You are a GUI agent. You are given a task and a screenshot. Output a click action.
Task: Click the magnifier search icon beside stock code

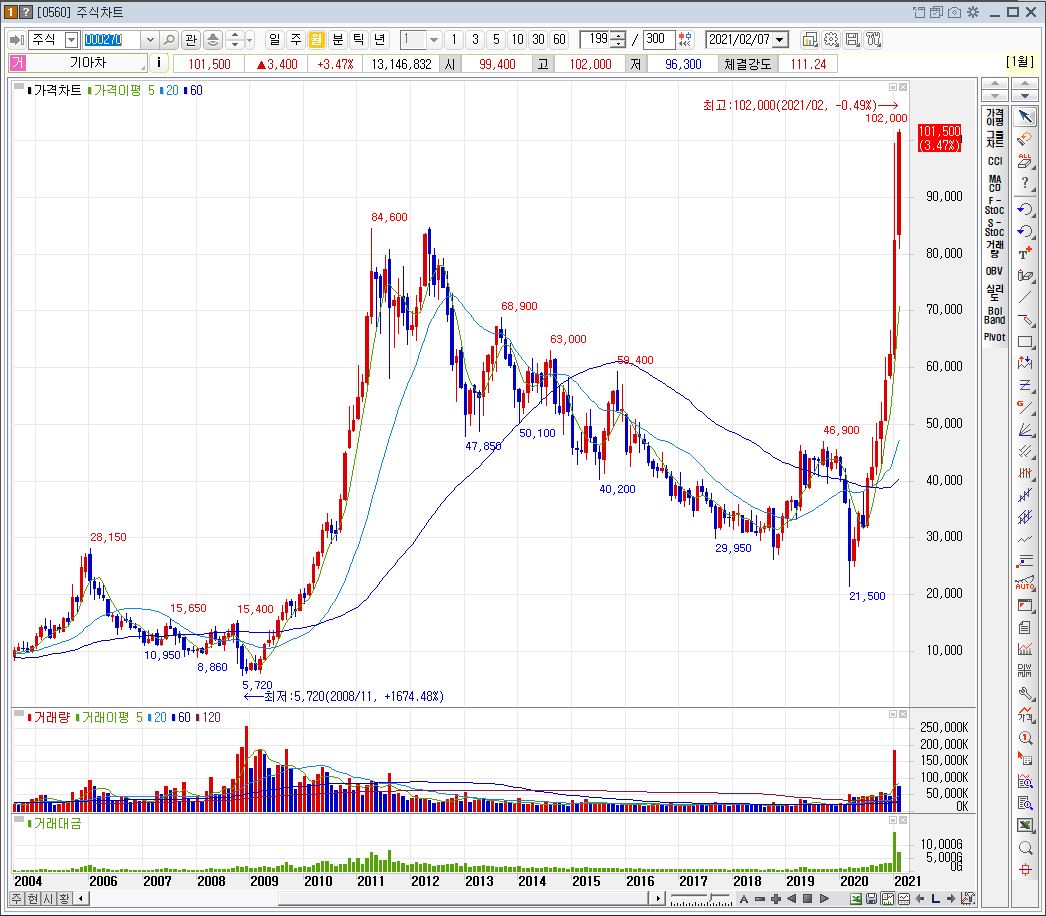(x=170, y=40)
